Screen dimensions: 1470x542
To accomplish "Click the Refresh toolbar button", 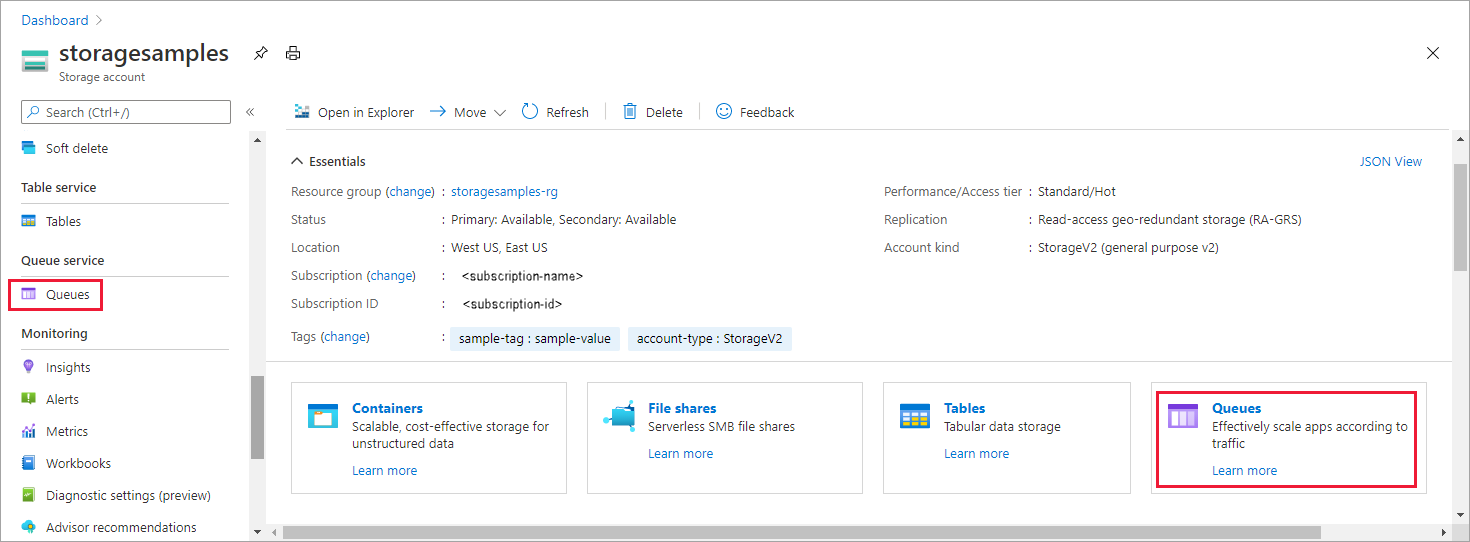I will click(x=555, y=112).
